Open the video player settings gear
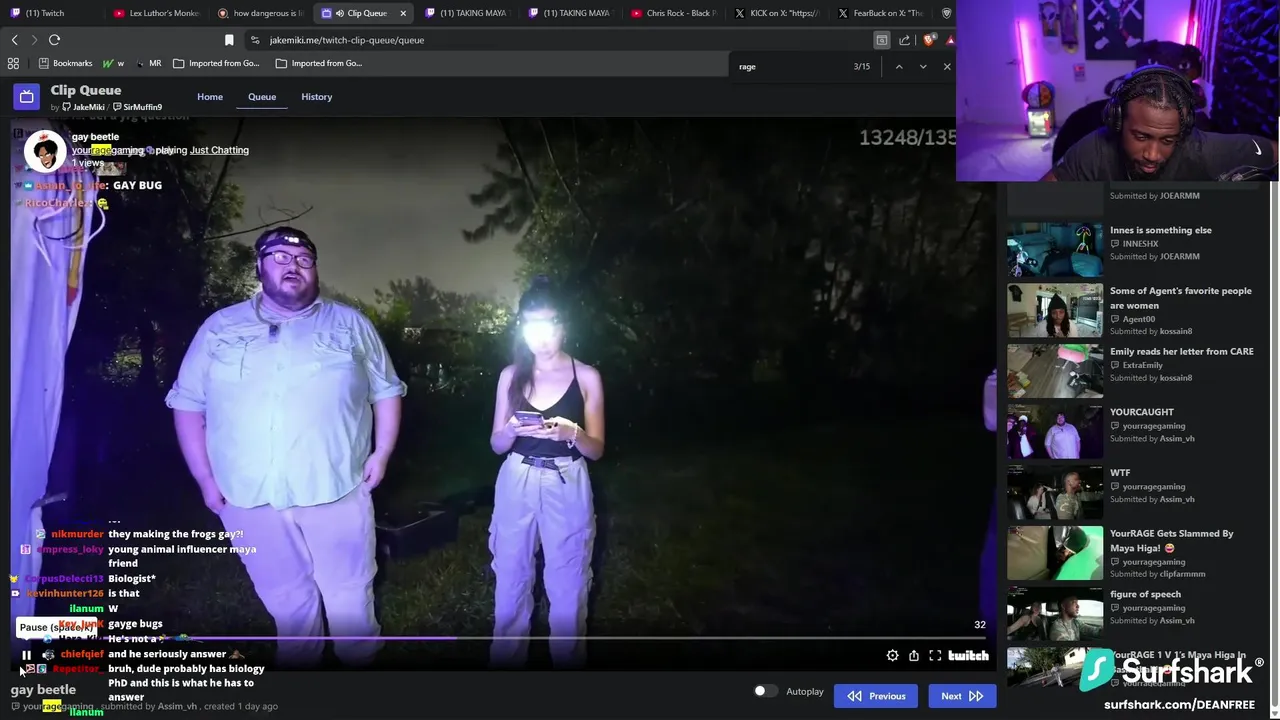 click(x=892, y=656)
